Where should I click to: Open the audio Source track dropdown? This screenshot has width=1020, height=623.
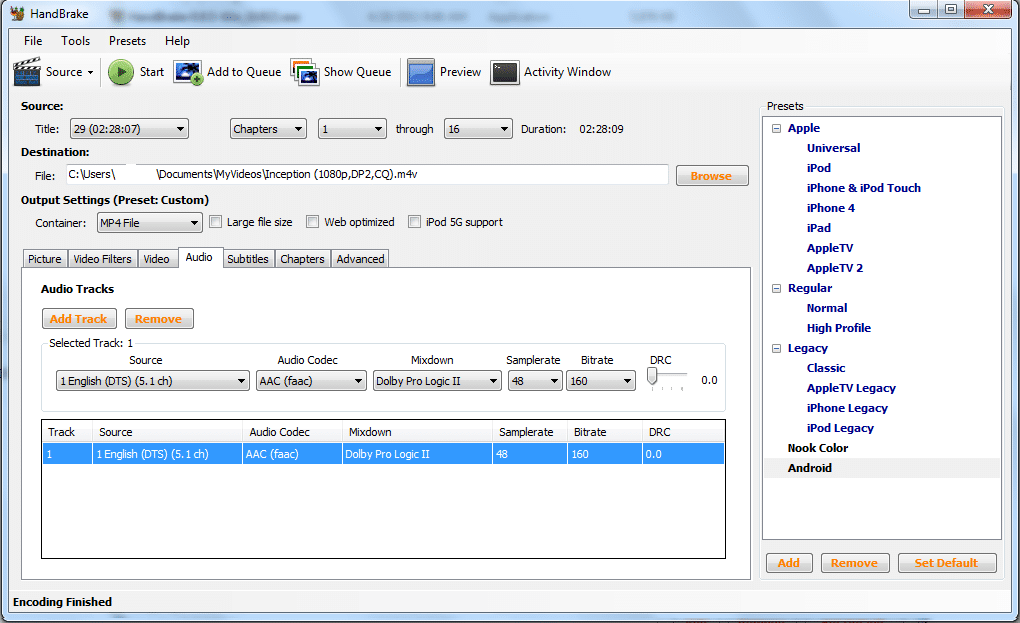pos(153,380)
